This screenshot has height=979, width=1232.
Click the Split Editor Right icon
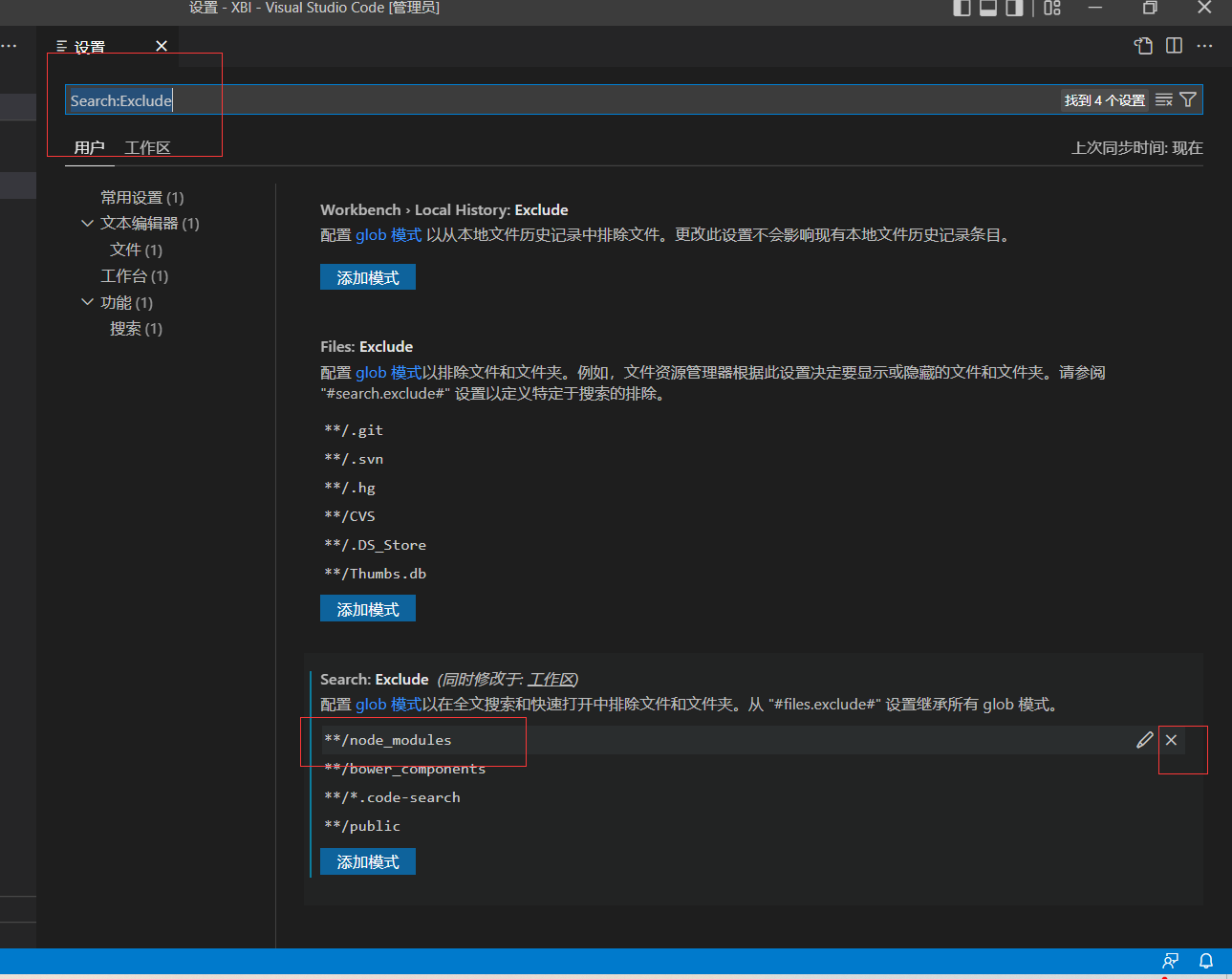tap(1174, 46)
